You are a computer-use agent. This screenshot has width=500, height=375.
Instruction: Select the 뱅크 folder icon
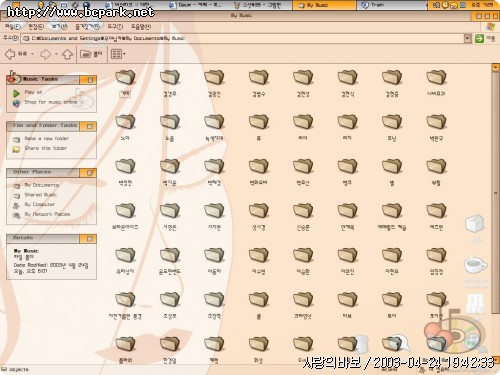click(347, 166)
